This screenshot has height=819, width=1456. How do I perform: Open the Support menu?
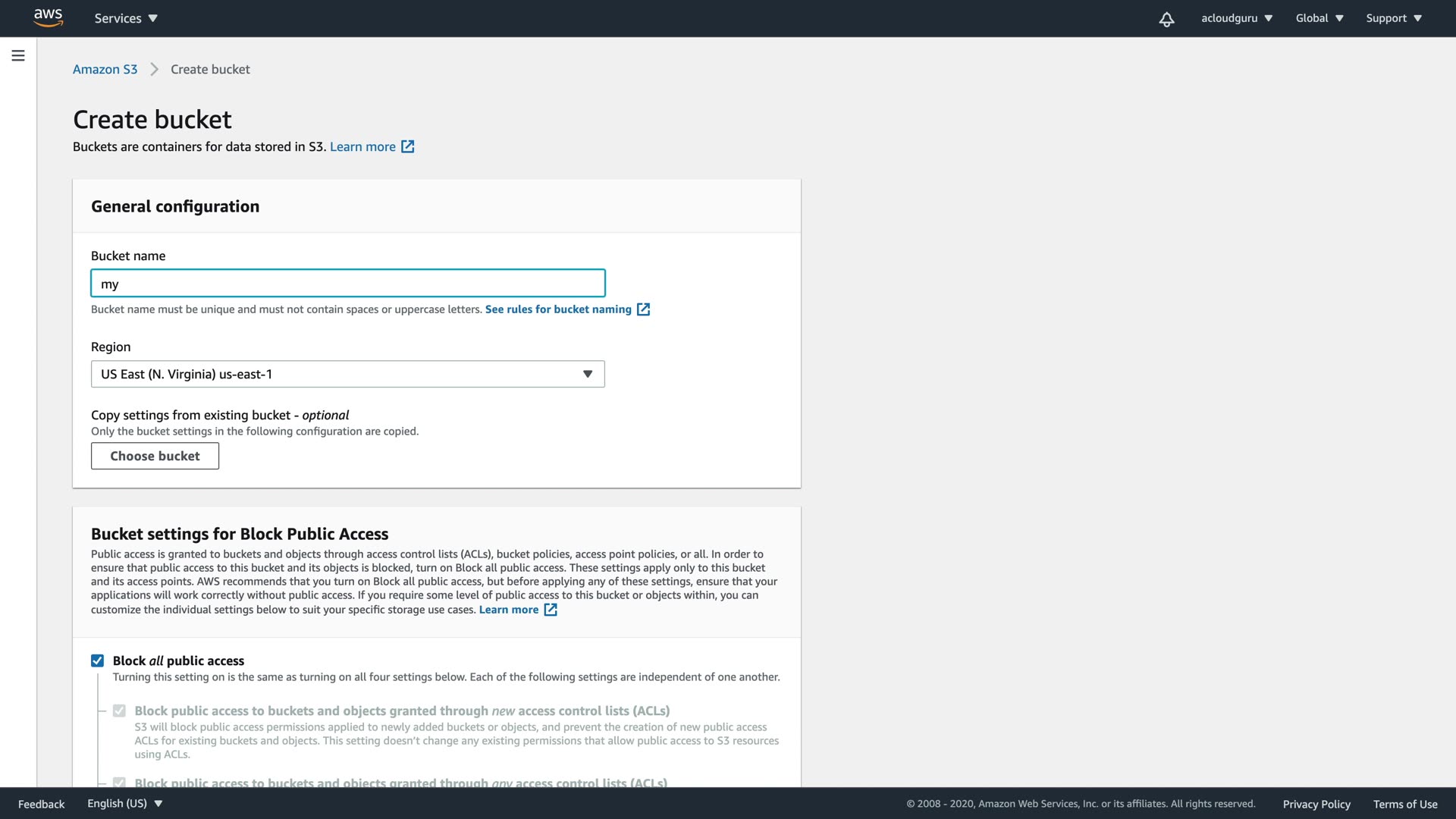pyautogui.click(x=1393, y=18)
